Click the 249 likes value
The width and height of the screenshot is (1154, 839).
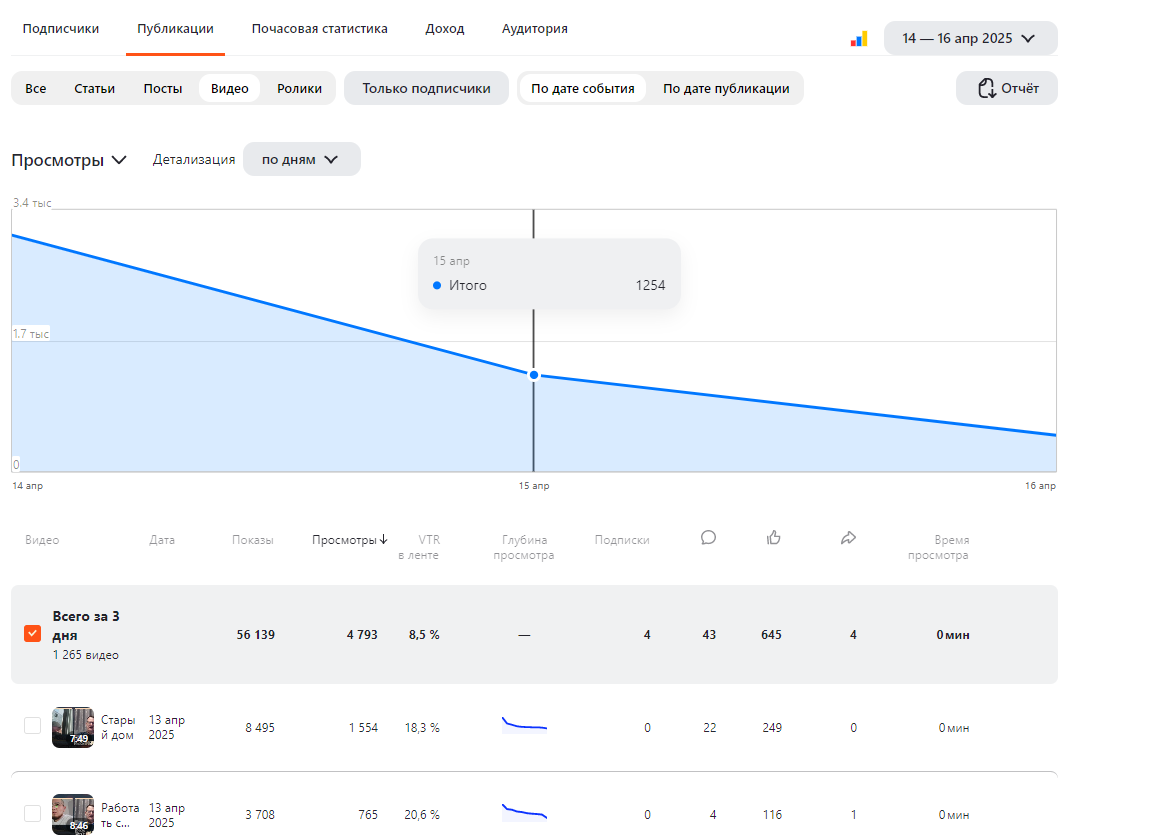pos(772,727)
